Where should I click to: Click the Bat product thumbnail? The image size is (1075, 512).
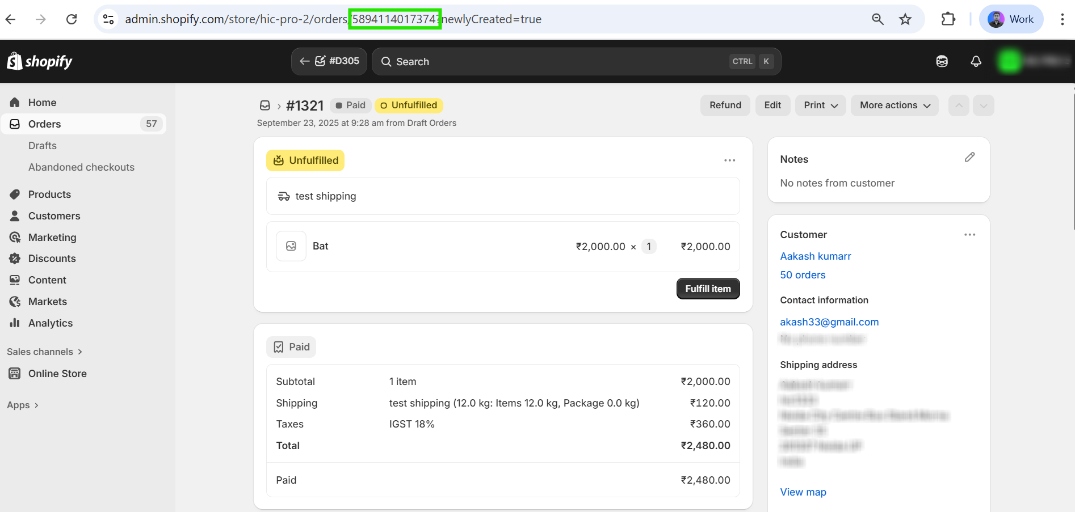pyautogui.click(x=291, y=246)
